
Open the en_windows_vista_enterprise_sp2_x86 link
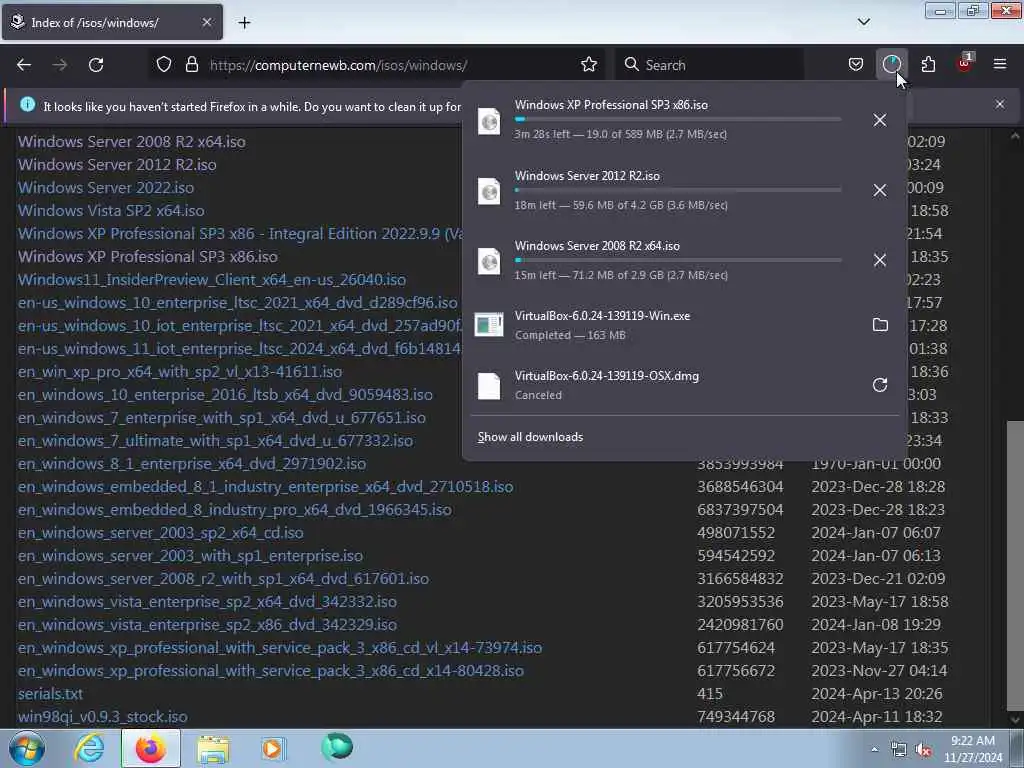tap(207, 625)
